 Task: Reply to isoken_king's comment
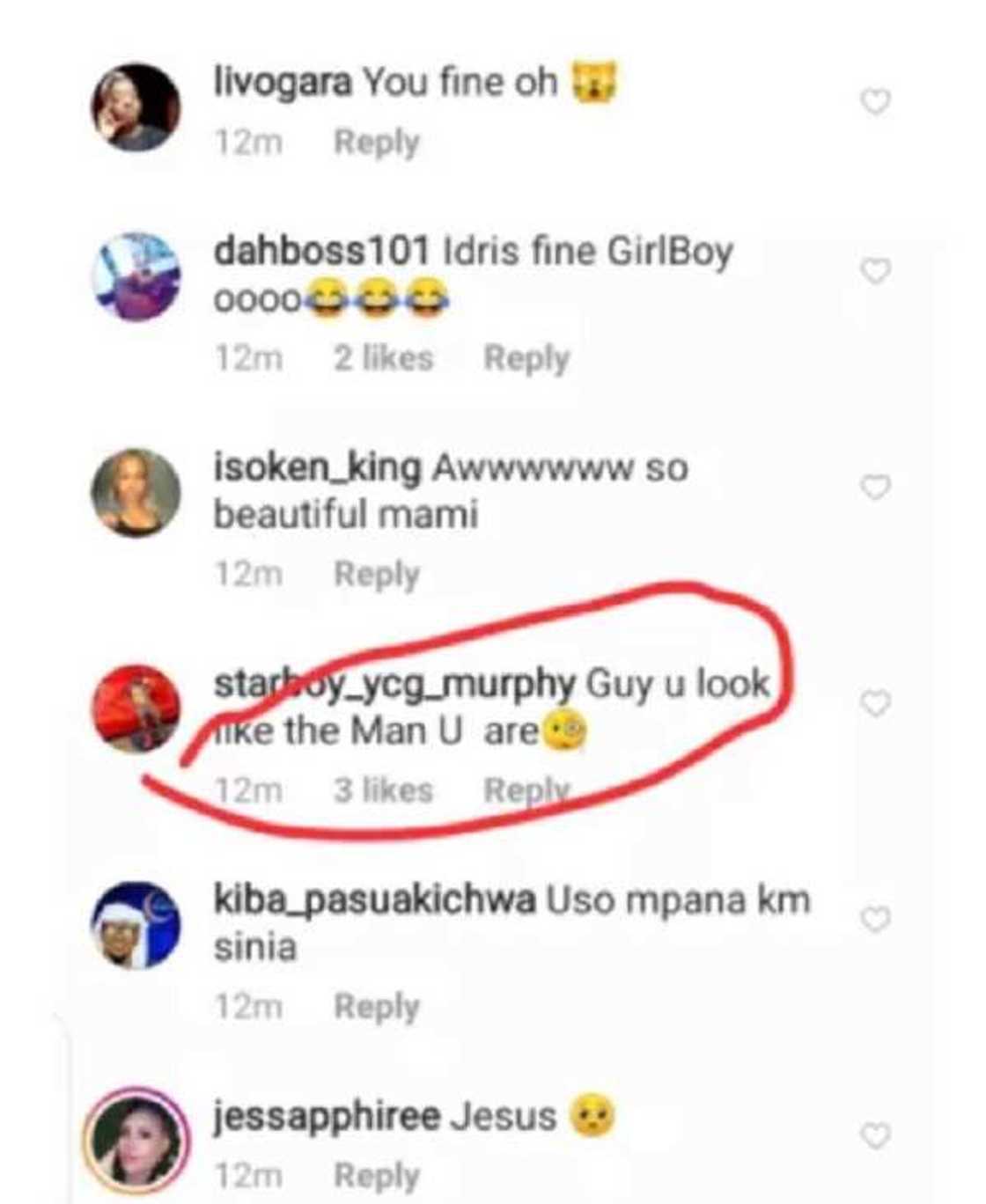[x=377, y=575]
